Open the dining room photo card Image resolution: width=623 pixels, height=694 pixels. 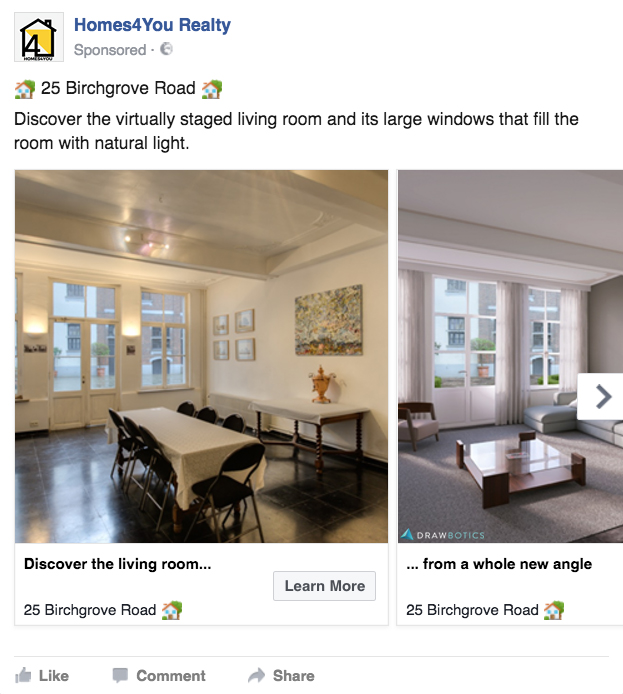pyautogui.click(x=201, y=356)
